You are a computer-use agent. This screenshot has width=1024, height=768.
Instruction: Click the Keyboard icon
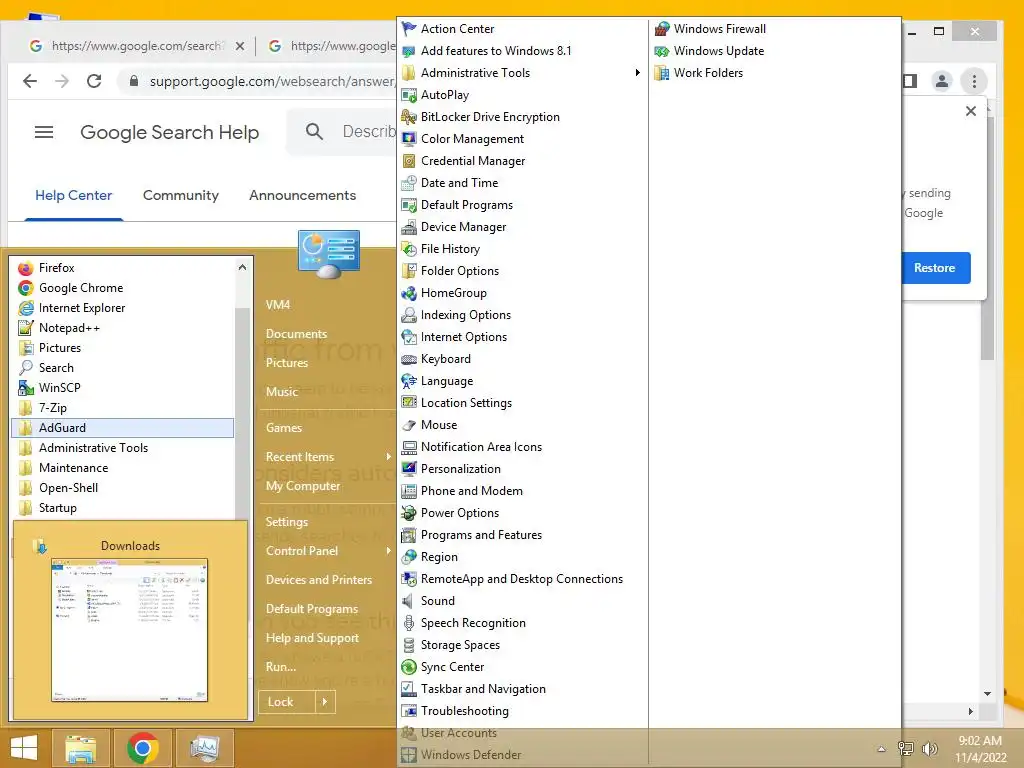click(x=409, y=359)
